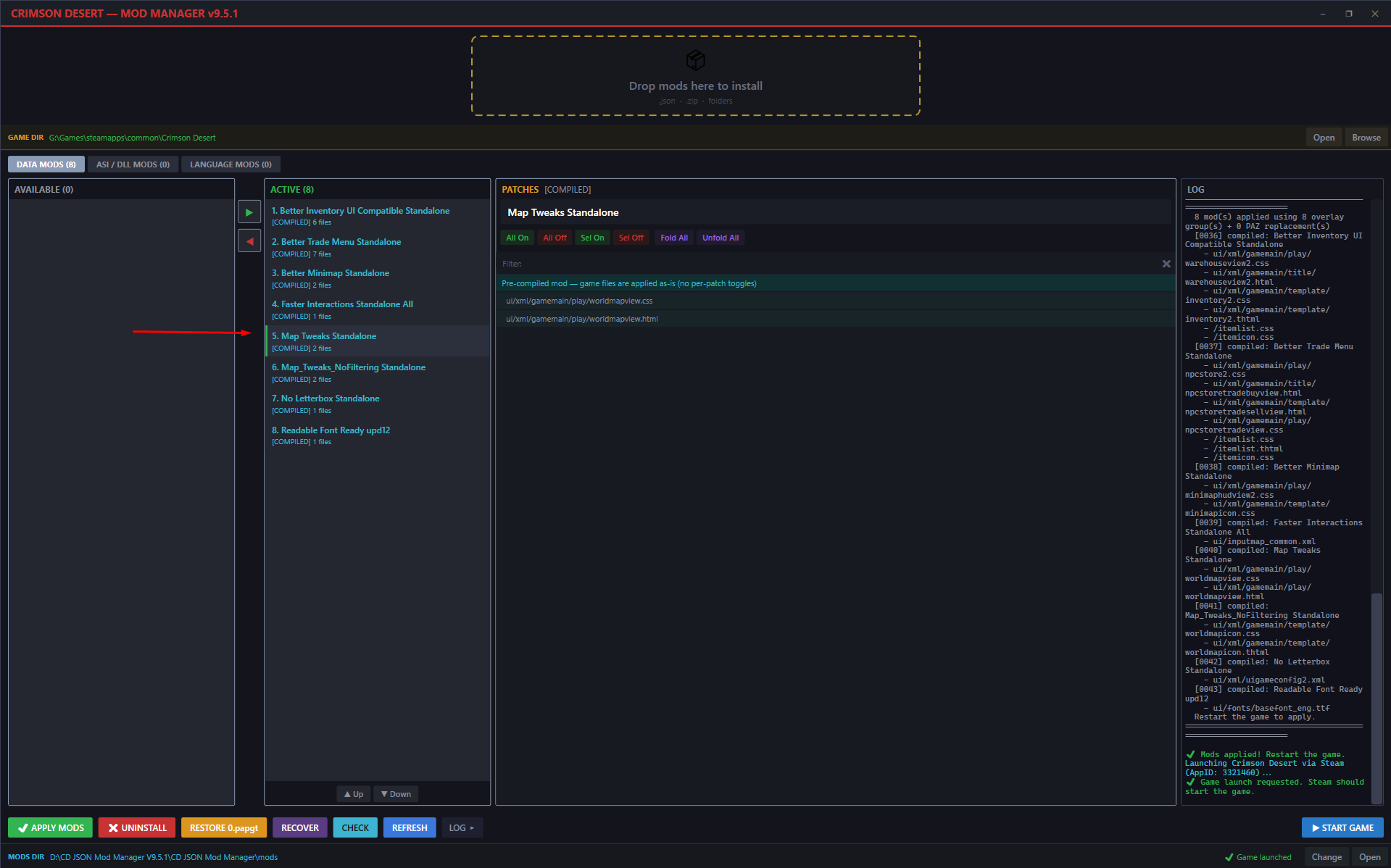Screen dimensions: 1391x868
Task: Move selected mod Up in order
Action: [x=354, y=794]
